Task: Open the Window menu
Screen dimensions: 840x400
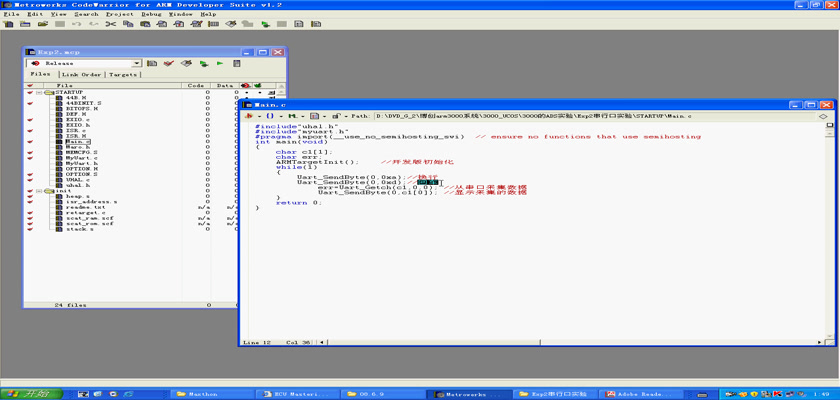Action: 181,14
